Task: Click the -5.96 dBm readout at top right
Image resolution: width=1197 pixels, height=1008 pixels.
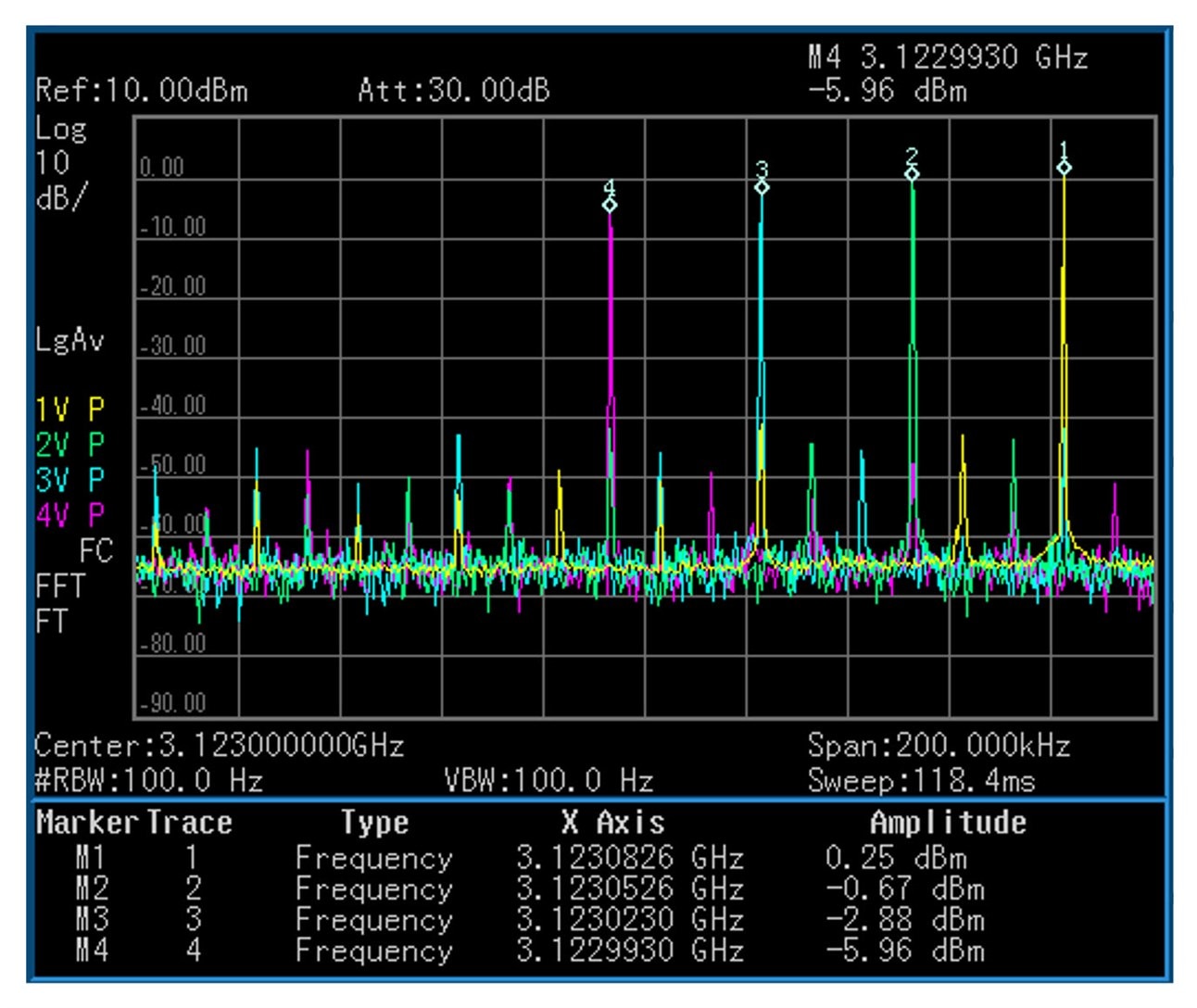Action: [888, 91]
